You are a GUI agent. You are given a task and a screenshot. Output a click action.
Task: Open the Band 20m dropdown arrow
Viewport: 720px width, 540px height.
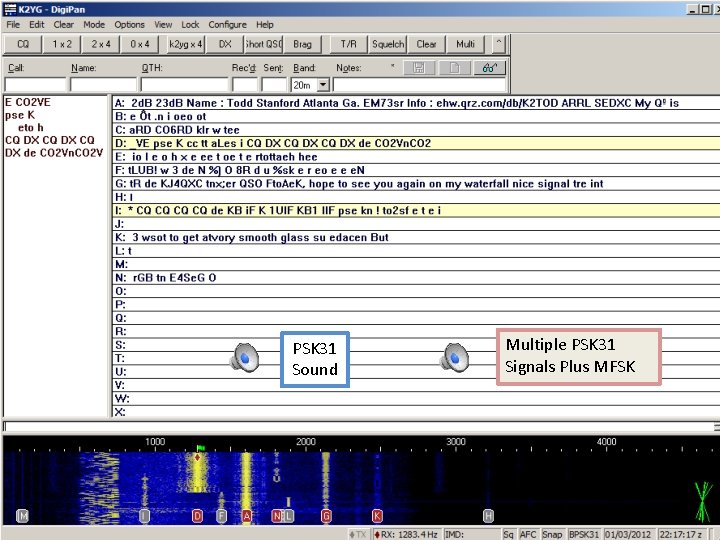point(323,85)
